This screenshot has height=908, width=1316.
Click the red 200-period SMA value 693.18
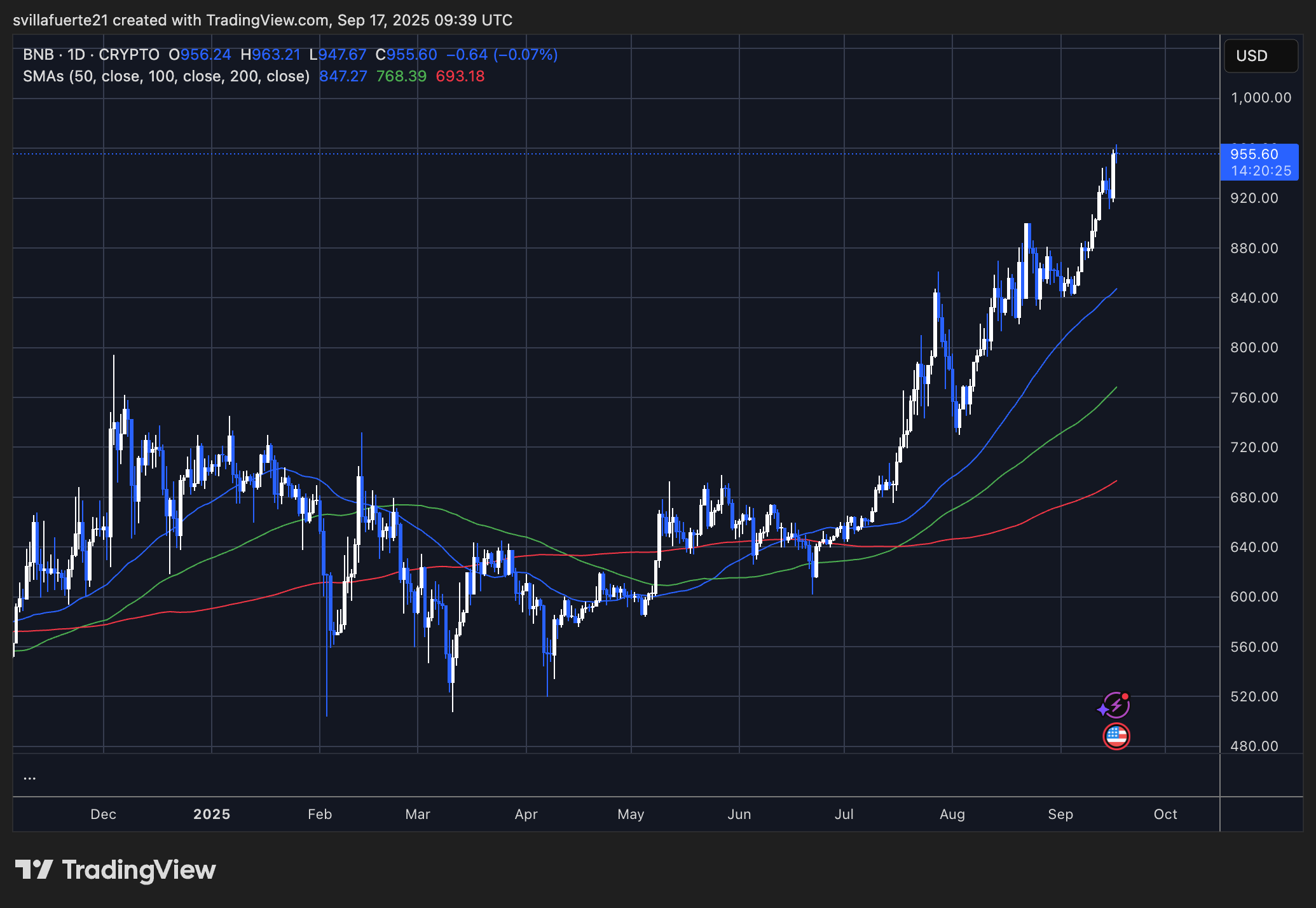459,76
